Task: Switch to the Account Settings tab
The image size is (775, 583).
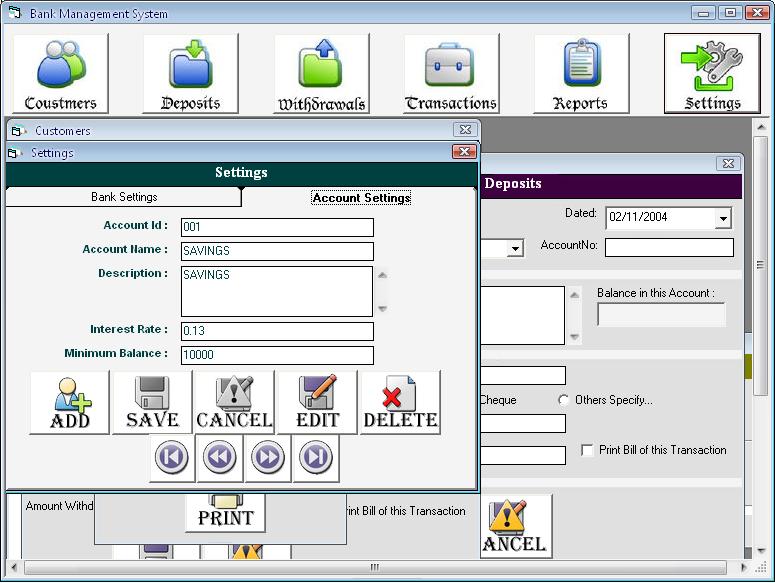Action: 361,198
